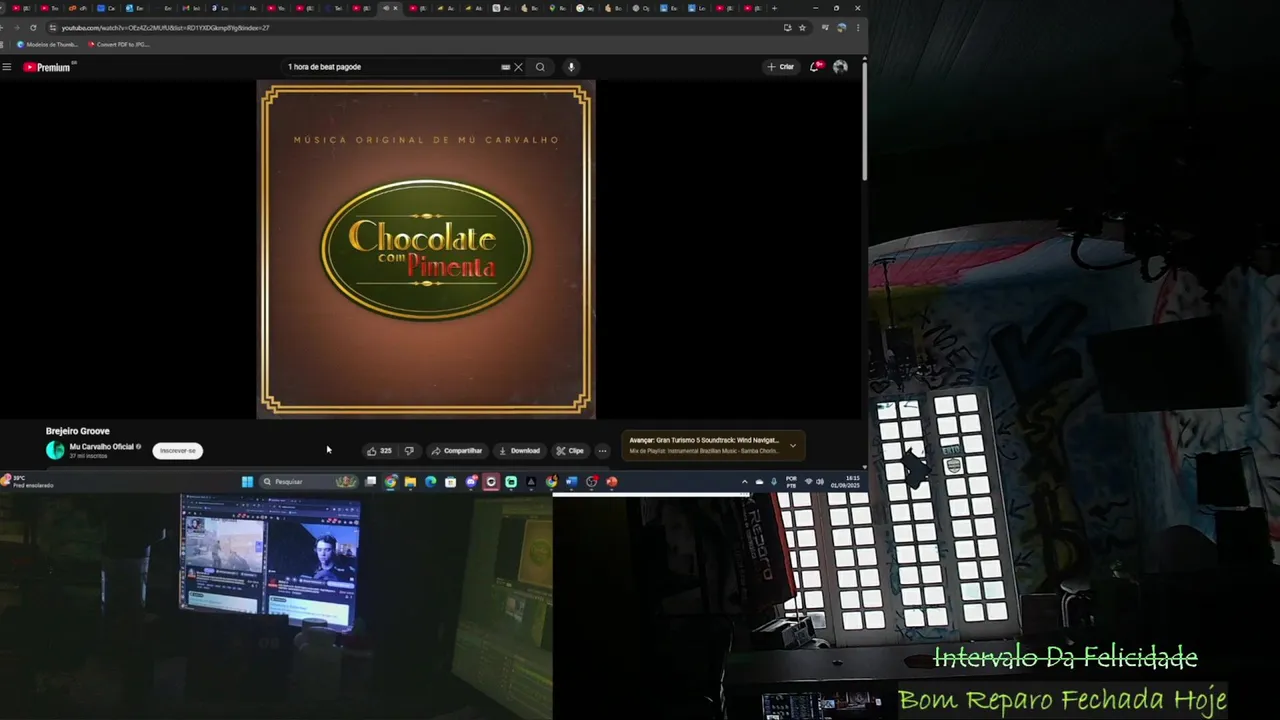This screenshot has height=720, width=1280.
Task: Click the taskbar Pesquisar search box
Action: [x=308, y=482]
